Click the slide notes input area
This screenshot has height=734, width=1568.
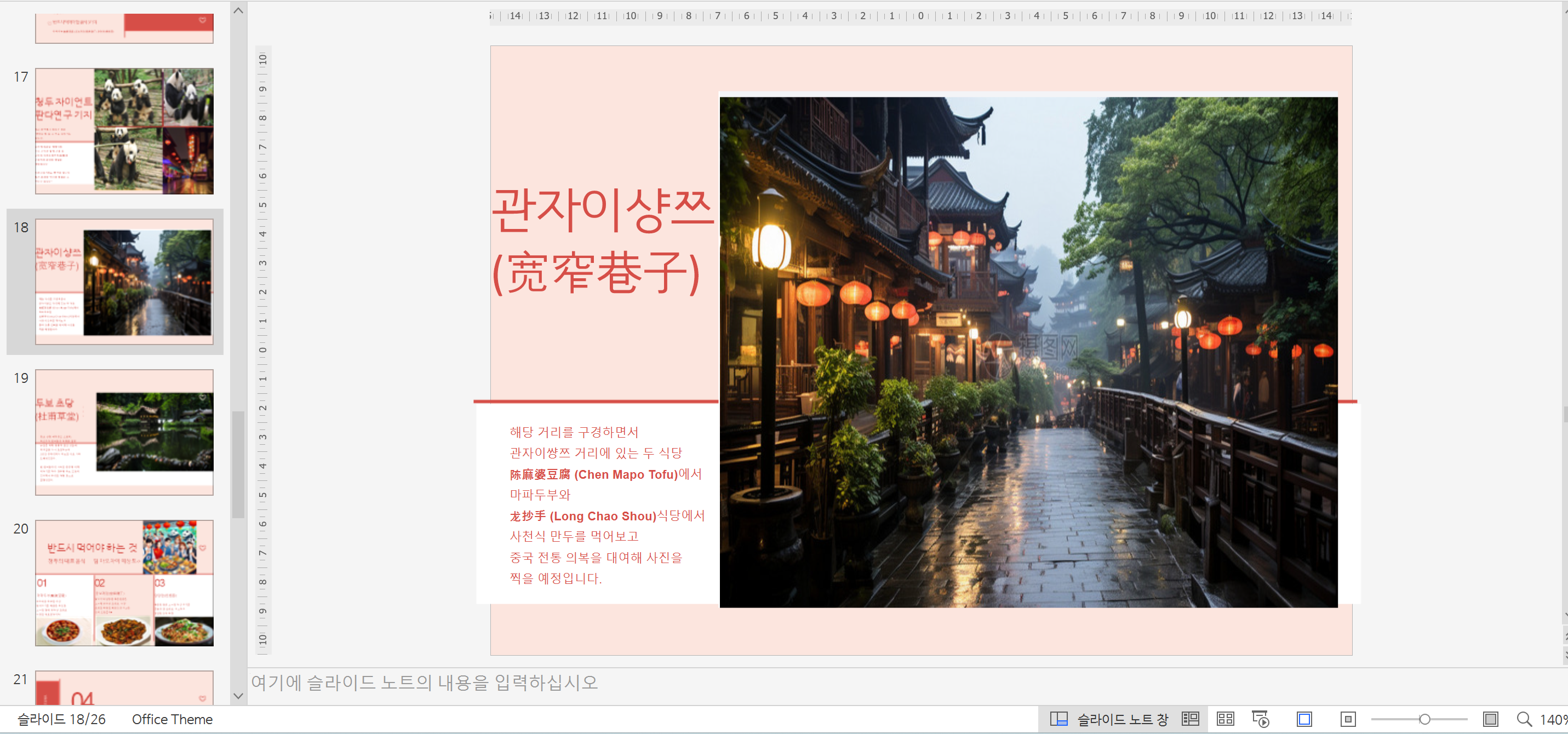coord(730,683)
